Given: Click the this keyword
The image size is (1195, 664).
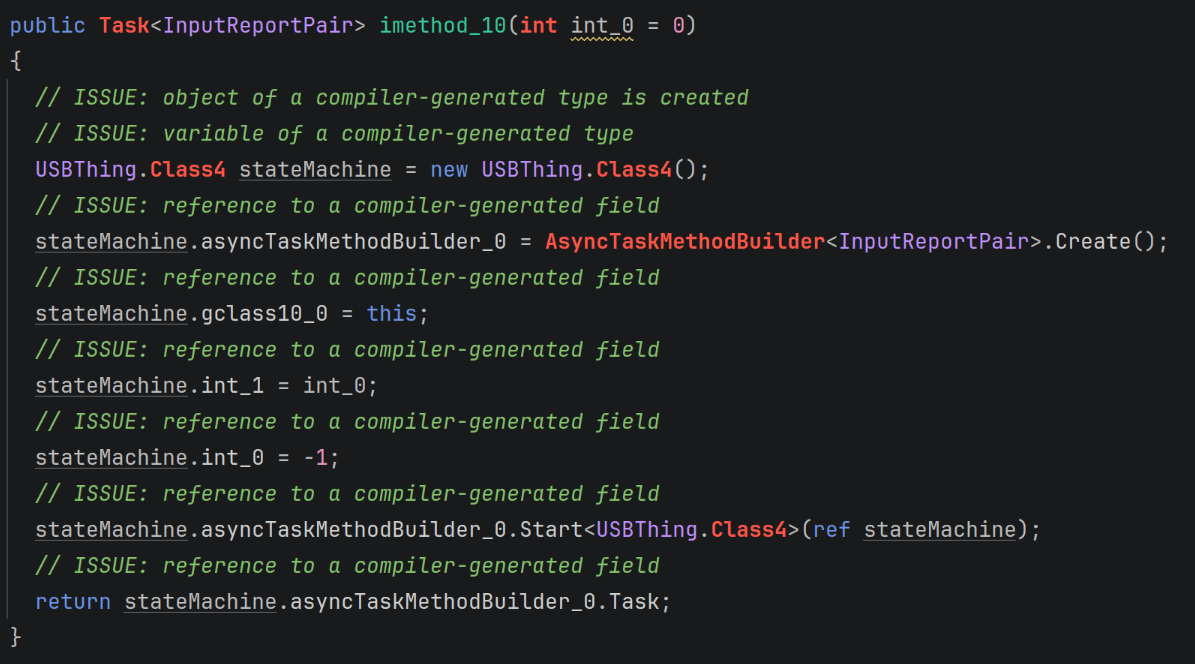Looking at the screenshot, I should (391, 314).
